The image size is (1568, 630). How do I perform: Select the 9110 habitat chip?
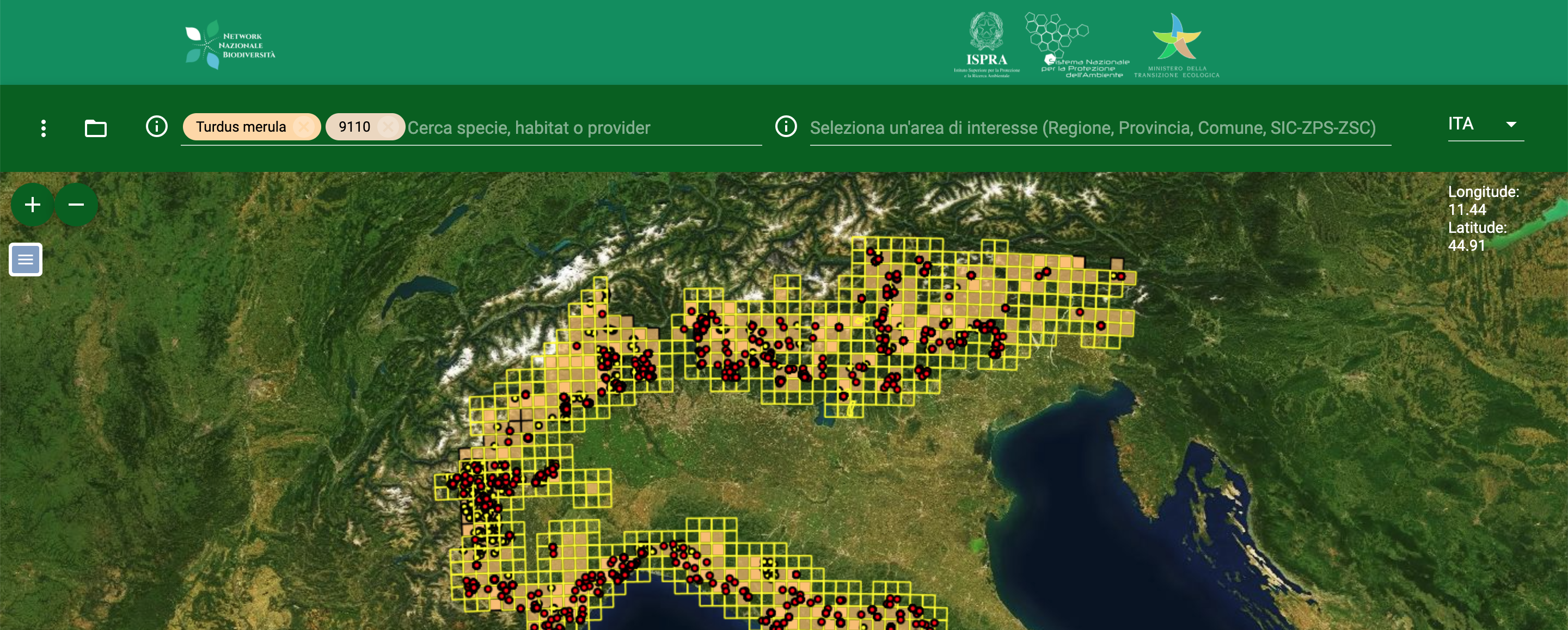[x=354, y=127]
